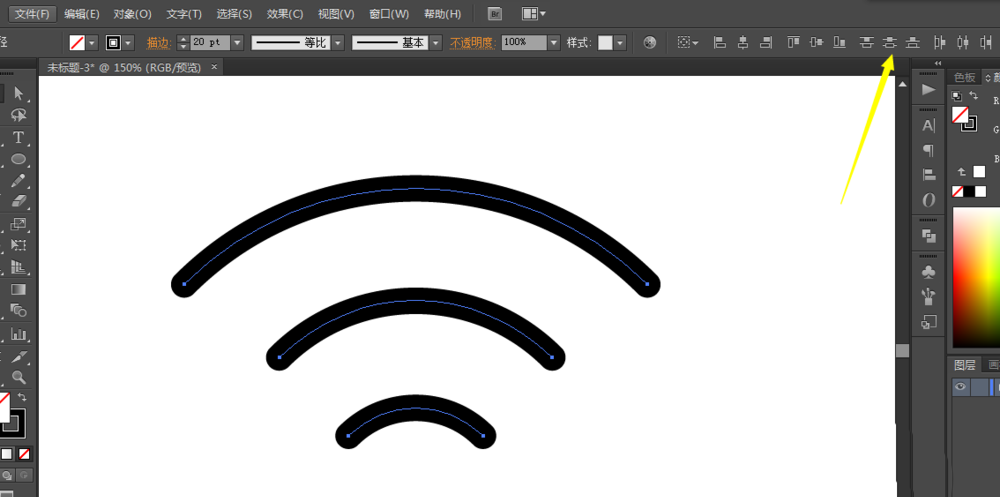Open Adobe Bridge with Br icon
1000x497 pixels.
tap(494, 13)
